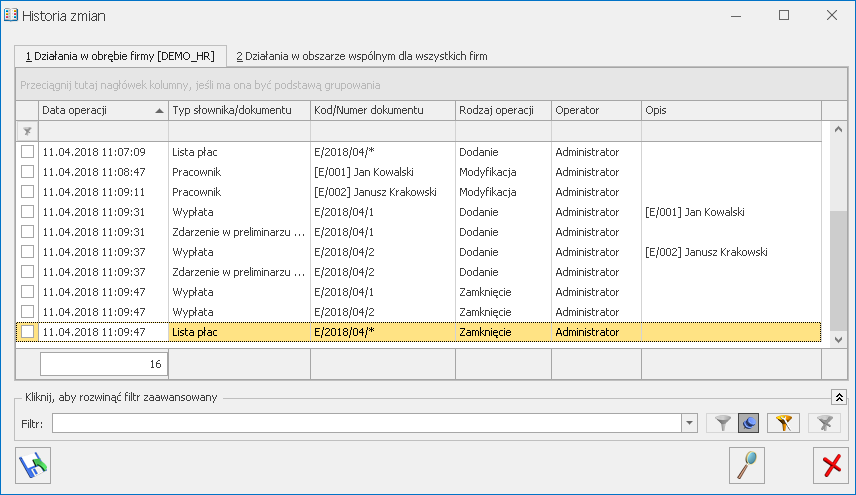Viewport: 856px width, 495px height.
Task: Click the Data operacji filter row cell
Action: coord(103,132)
